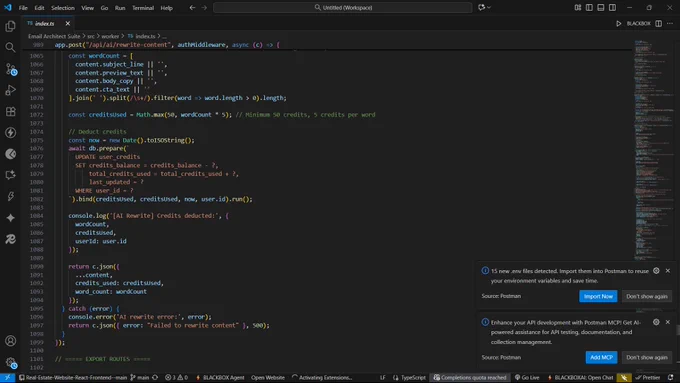Change the LF end of line sequence

(x=382, y=377)
